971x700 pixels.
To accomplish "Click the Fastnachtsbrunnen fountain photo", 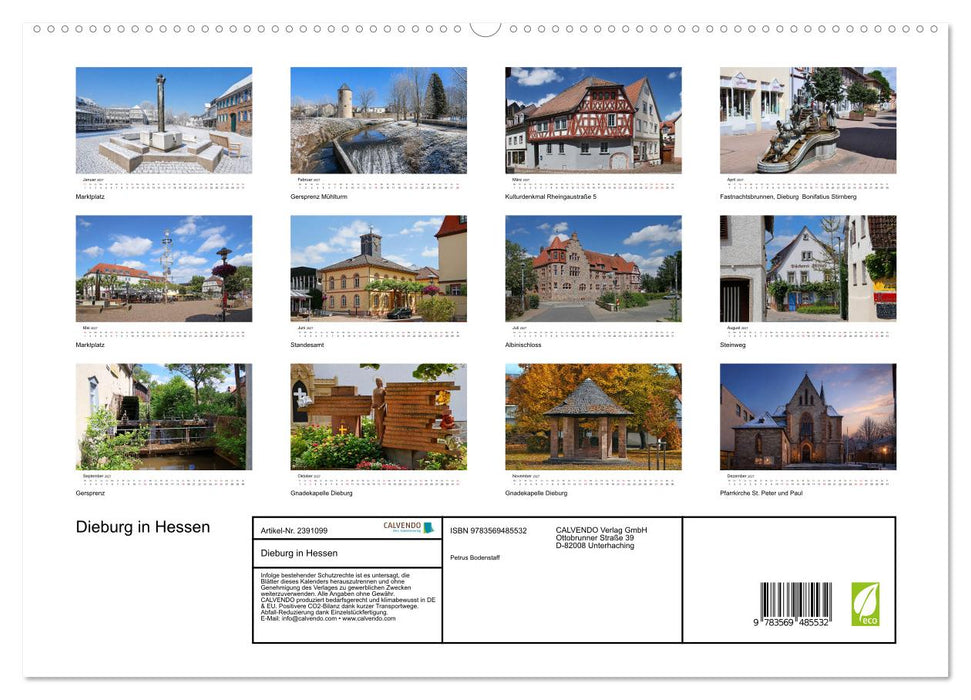I will tap(808, 120).
